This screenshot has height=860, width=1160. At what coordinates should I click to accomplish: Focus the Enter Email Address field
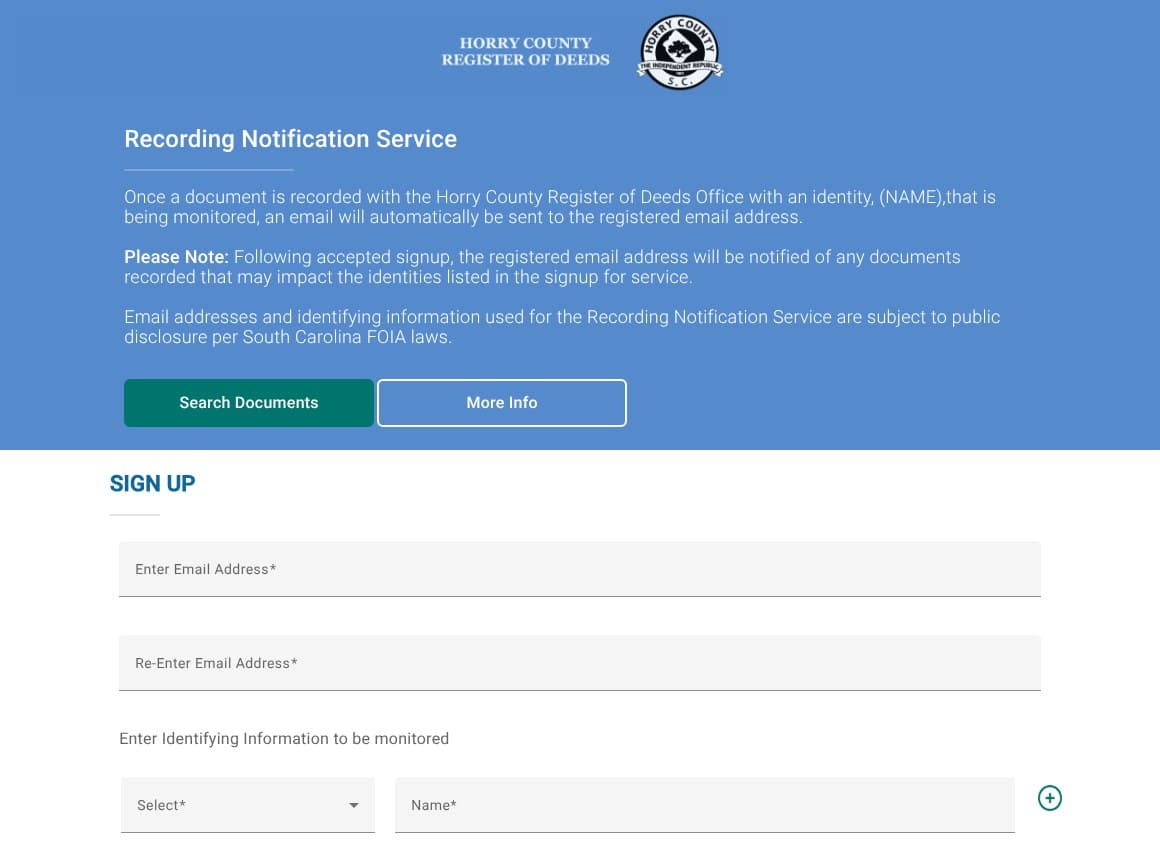point(579,568)
